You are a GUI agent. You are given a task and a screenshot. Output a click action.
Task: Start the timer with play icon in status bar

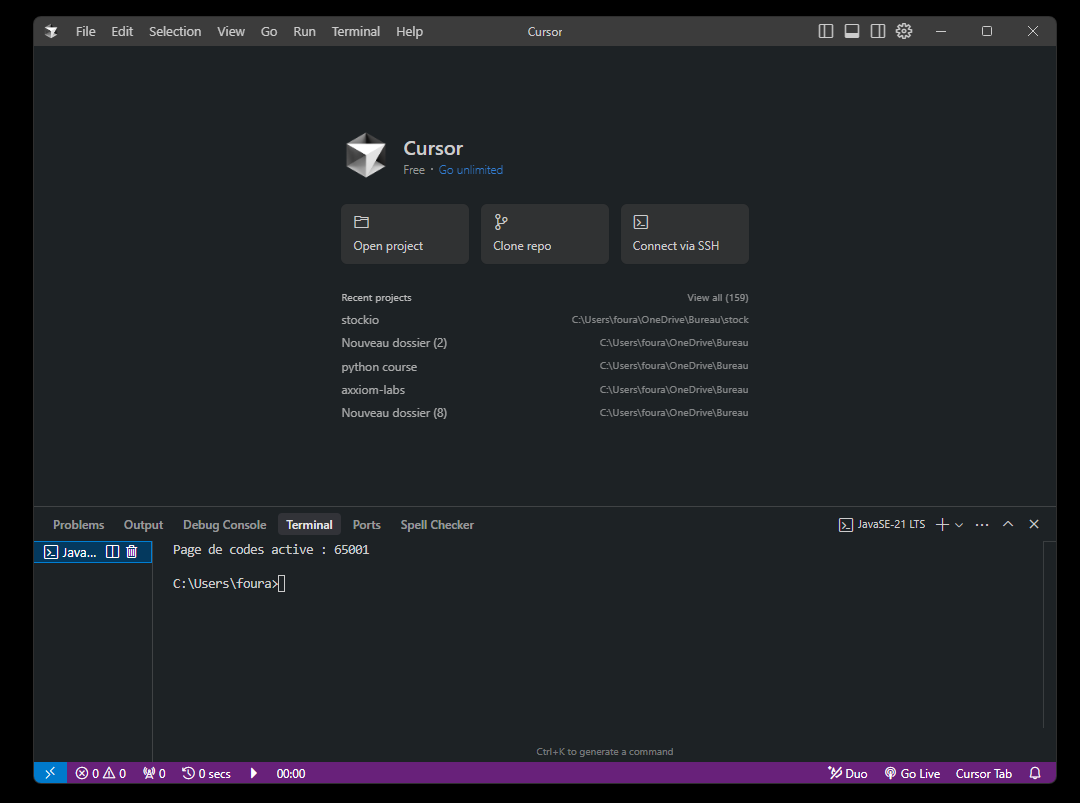pos(253,773)
